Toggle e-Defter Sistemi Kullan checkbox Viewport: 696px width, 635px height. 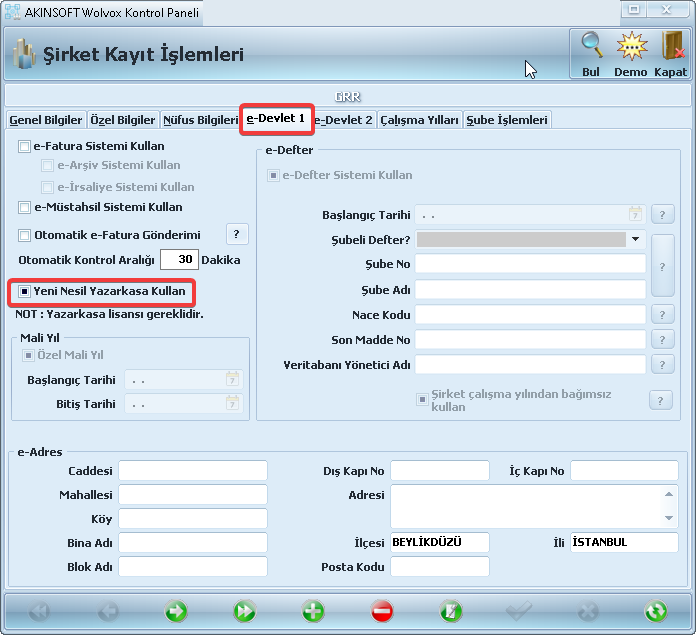pyautogui.click(x=273, y=176)
